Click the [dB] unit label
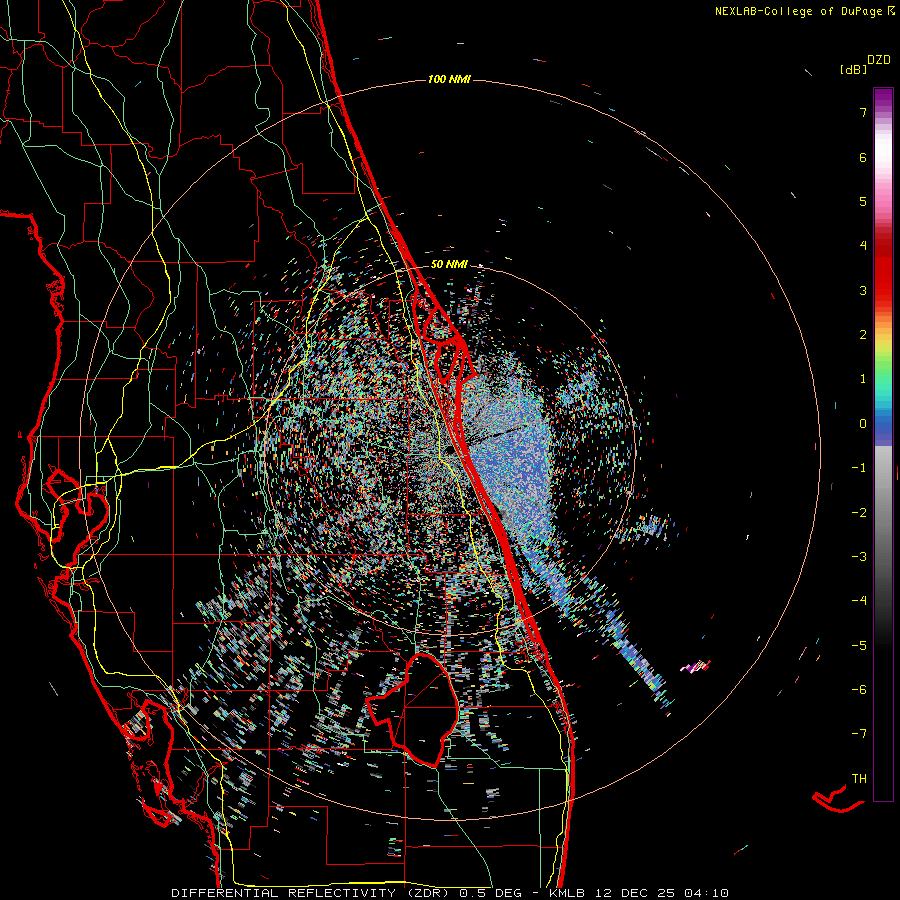The width and height of the screenshot is (900, 900). tap(854, 70)
